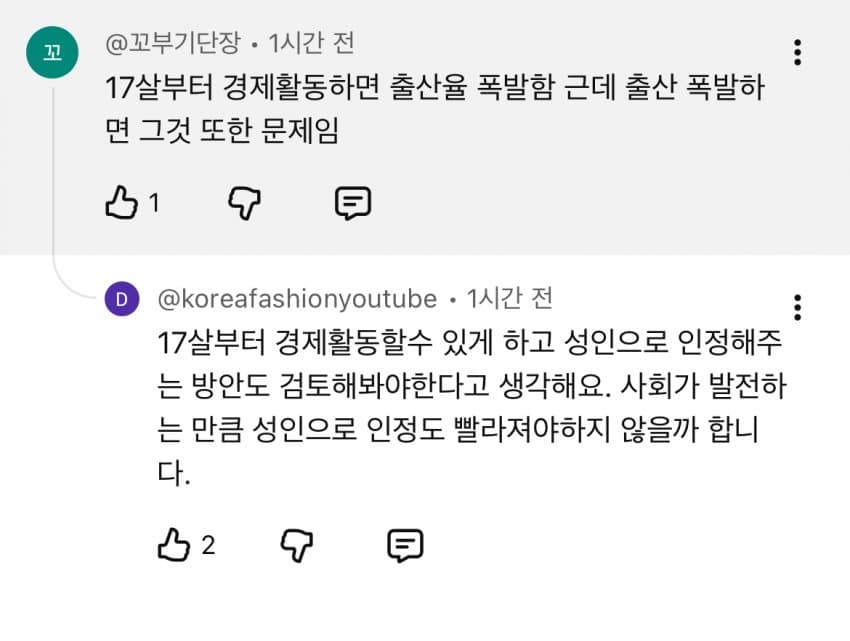Screen dimensions: 850x641
Task: Open more options menu for @꼬부기단장's comment
Action: click(797, 53)
